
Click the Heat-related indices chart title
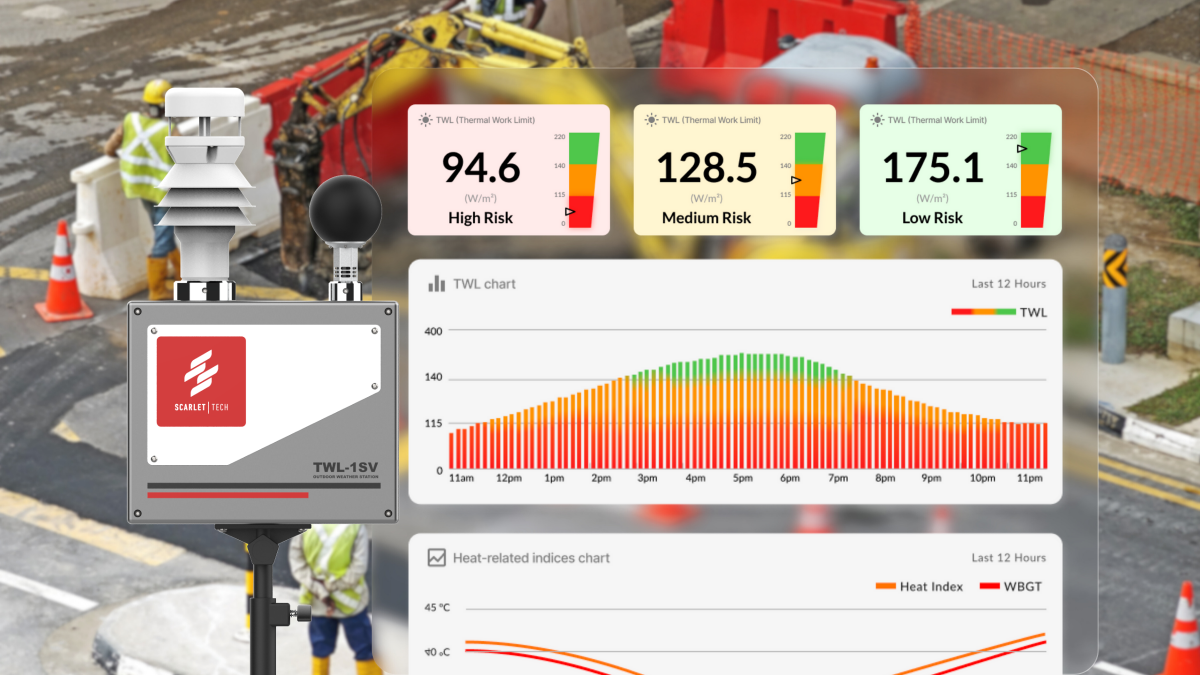[x=531, y=558]
